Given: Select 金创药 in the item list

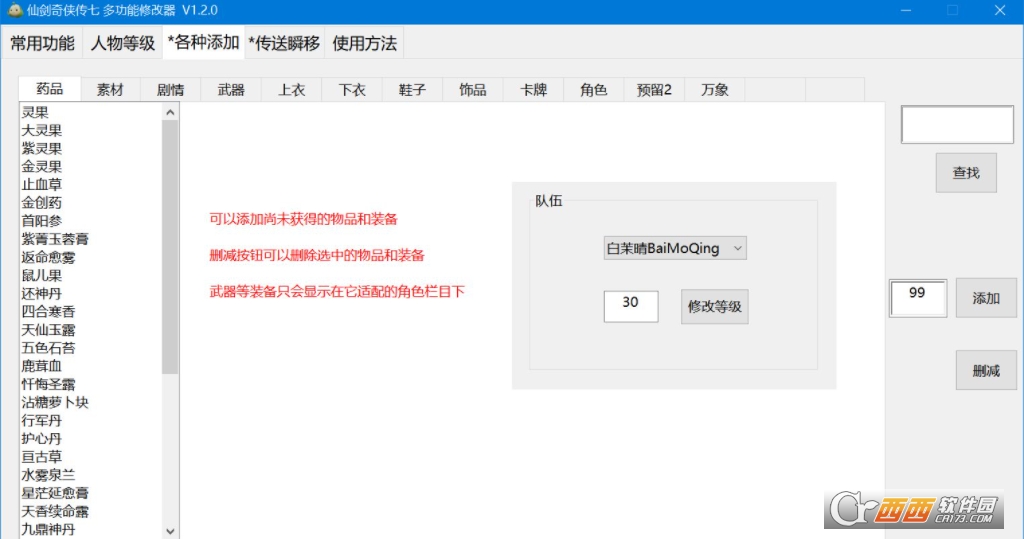Looking at the screenshot, I should [x=42, y=203].
